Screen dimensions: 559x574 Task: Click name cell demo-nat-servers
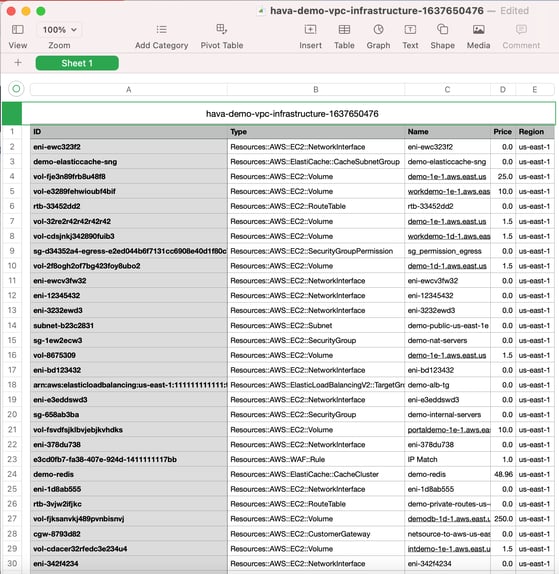(447, 340)
